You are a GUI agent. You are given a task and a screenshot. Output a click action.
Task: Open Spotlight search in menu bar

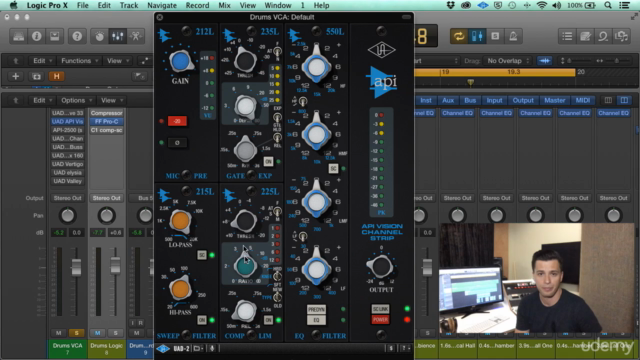[608, 5]
